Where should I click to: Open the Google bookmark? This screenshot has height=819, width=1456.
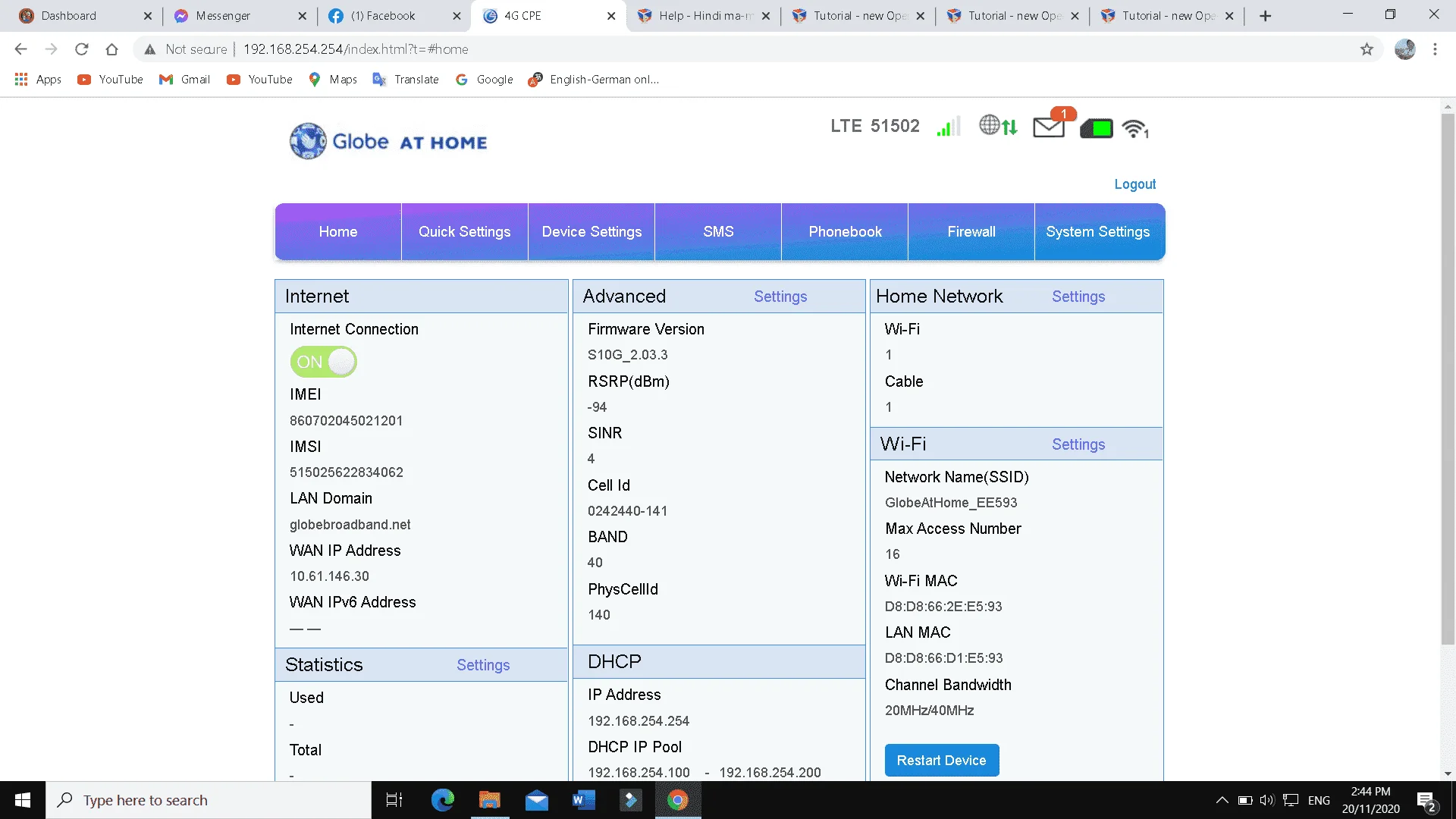point(484,80)
